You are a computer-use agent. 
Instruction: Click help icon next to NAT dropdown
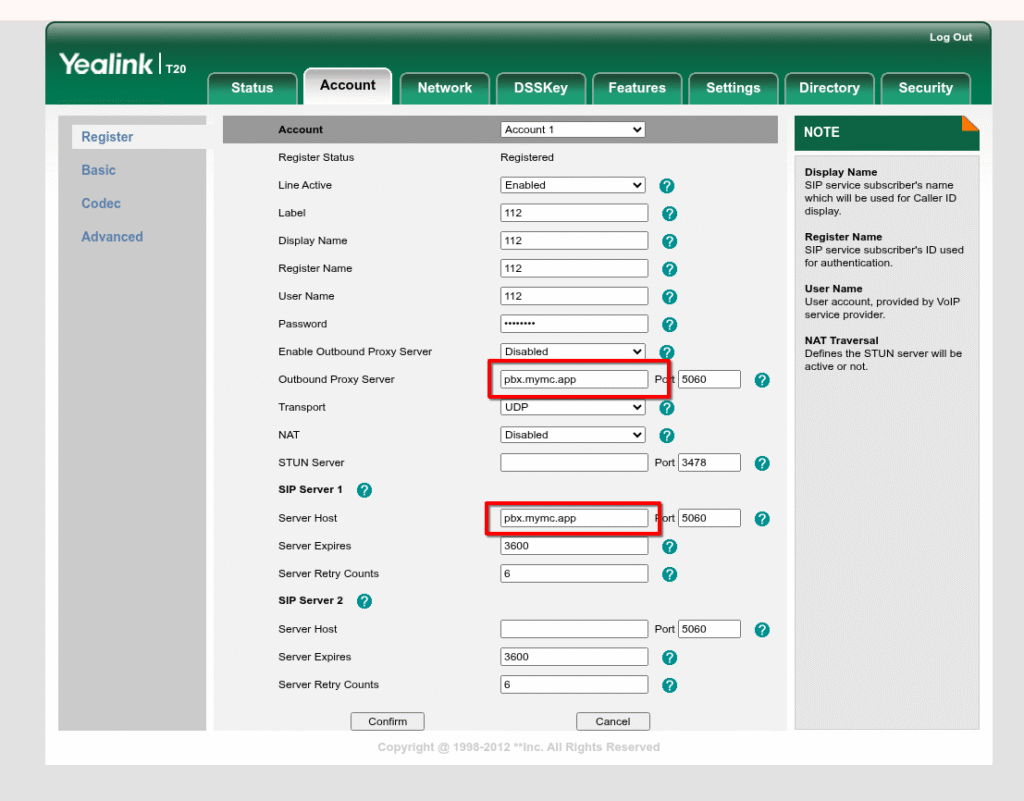(x=667, y=436)
